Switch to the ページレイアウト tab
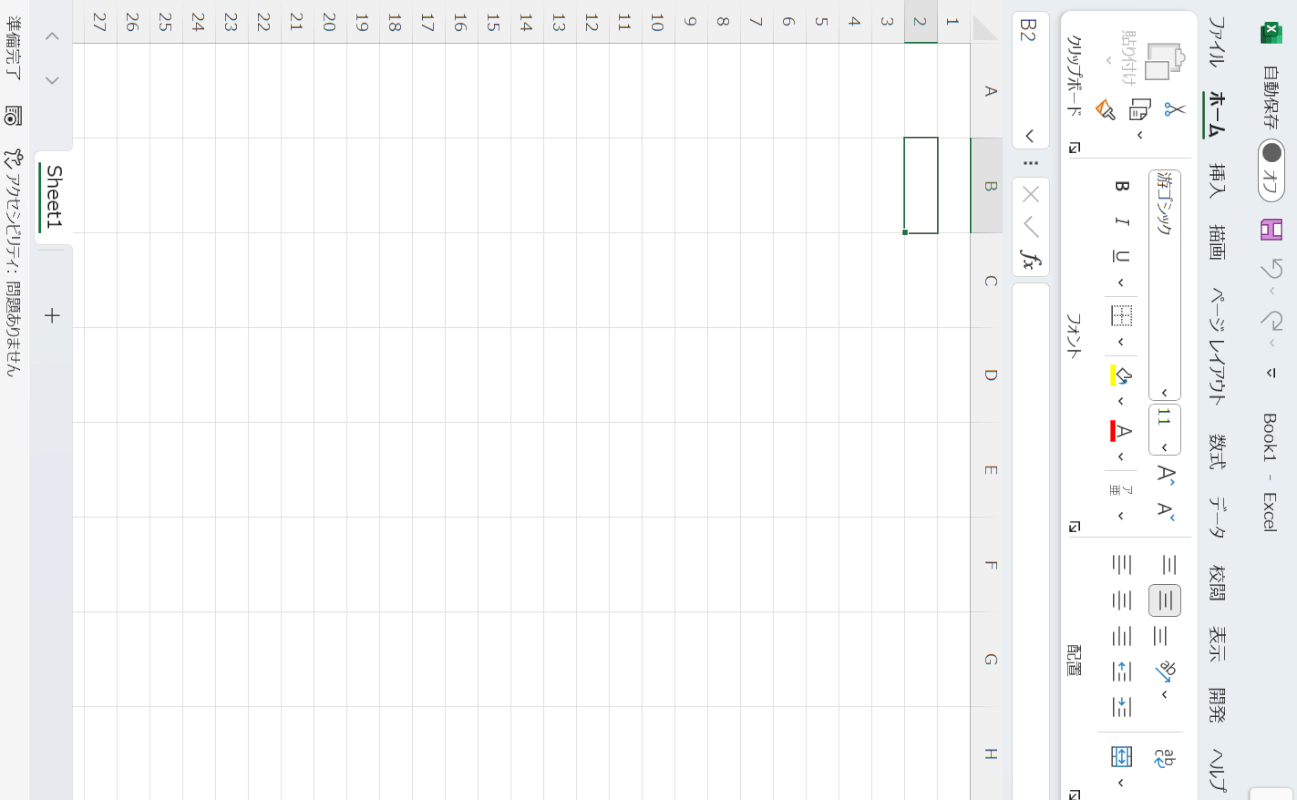 click(x=1216, y=346)
